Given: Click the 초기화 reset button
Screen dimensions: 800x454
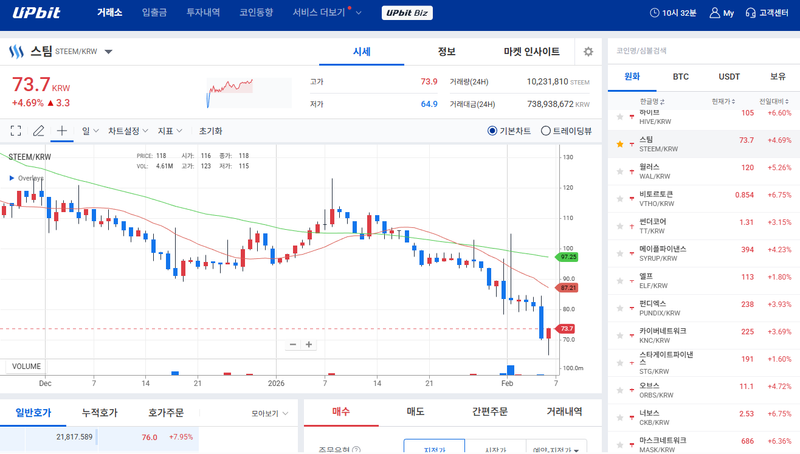Looking at the screenshot, I should pos(210,131).
